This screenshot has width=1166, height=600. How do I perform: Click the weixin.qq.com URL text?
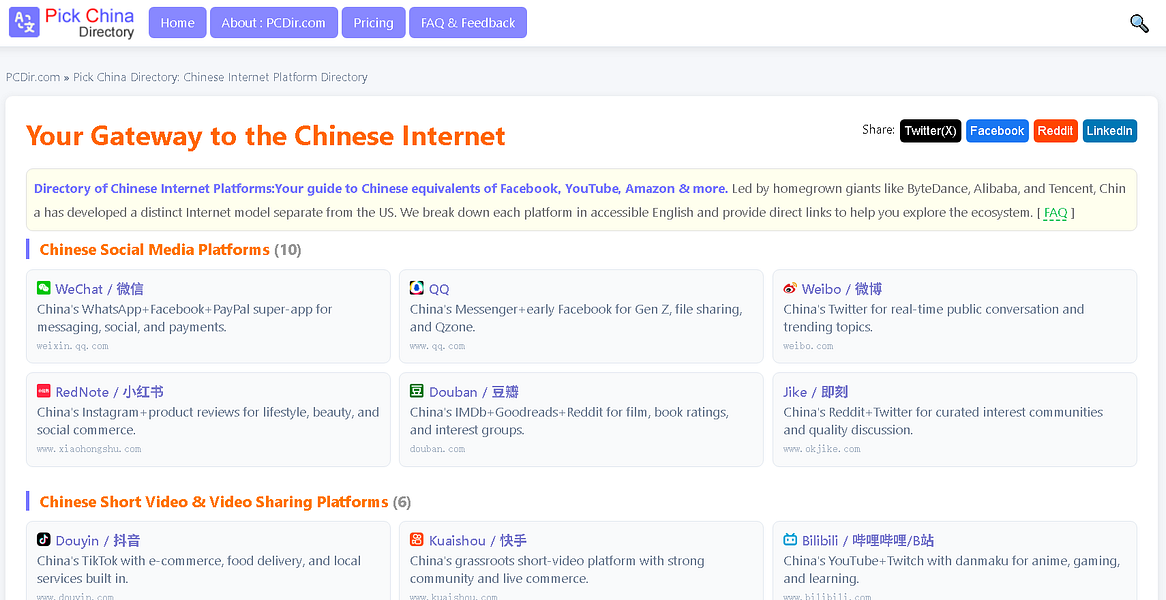(72, 346)
